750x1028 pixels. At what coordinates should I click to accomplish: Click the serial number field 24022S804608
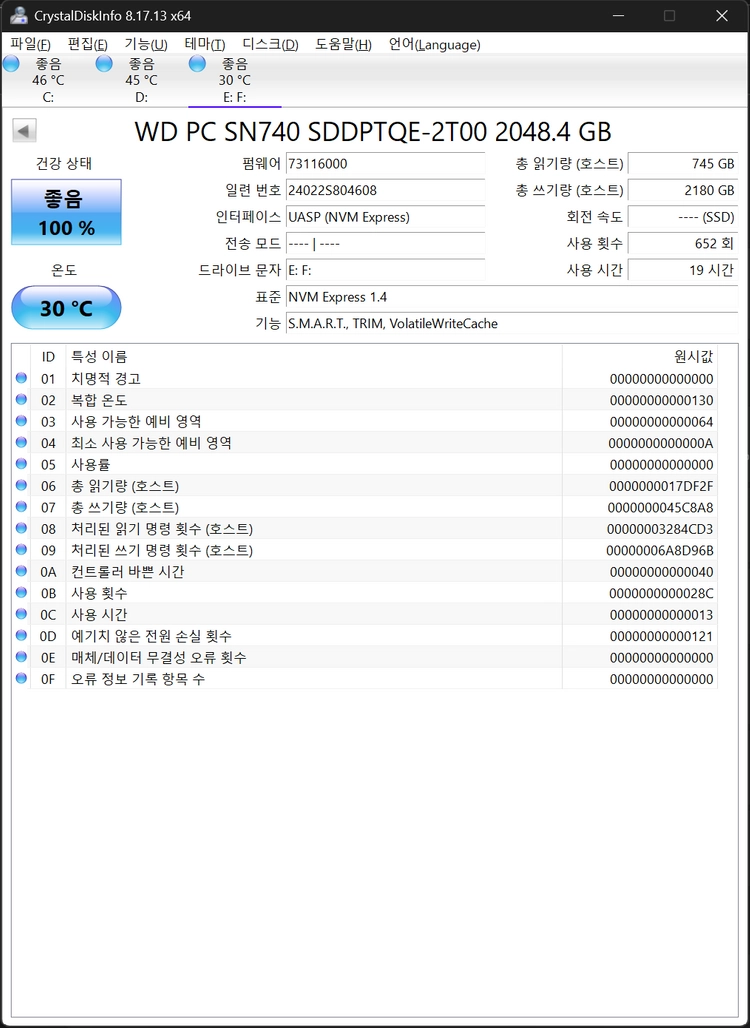[385, 191]
